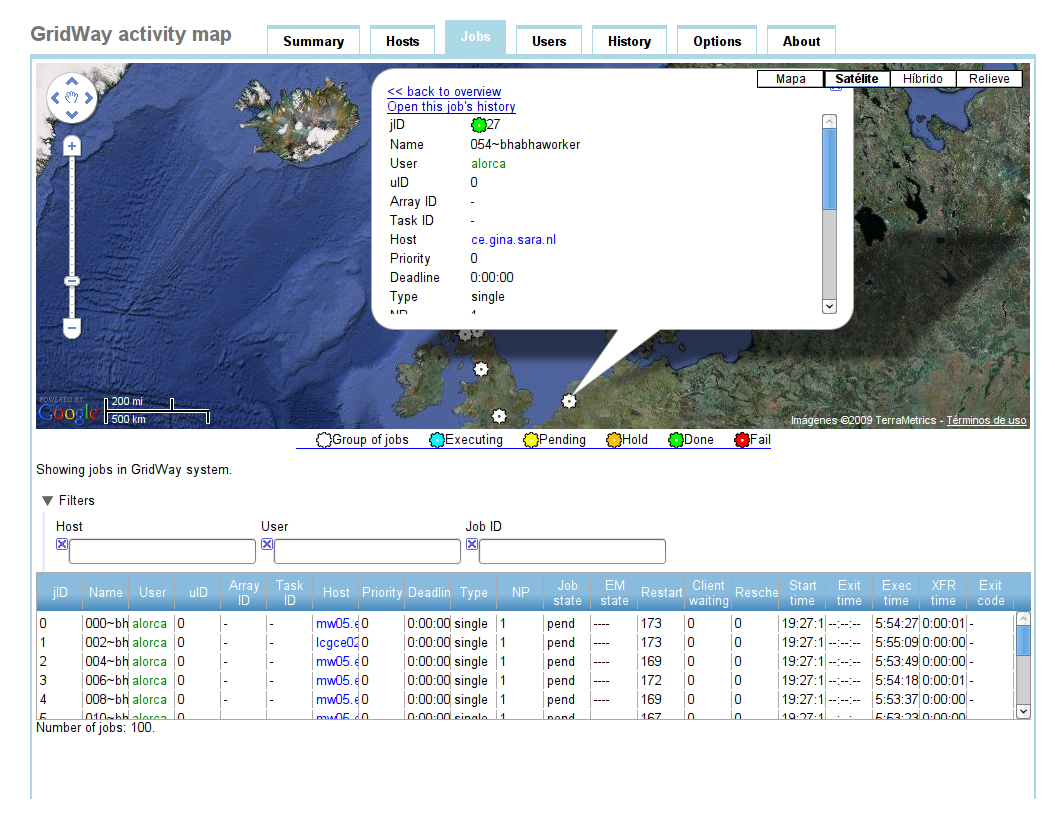Focus the Job ID filter input
Viewport: 1055px width, 821px height.
[x=573, y=551]
